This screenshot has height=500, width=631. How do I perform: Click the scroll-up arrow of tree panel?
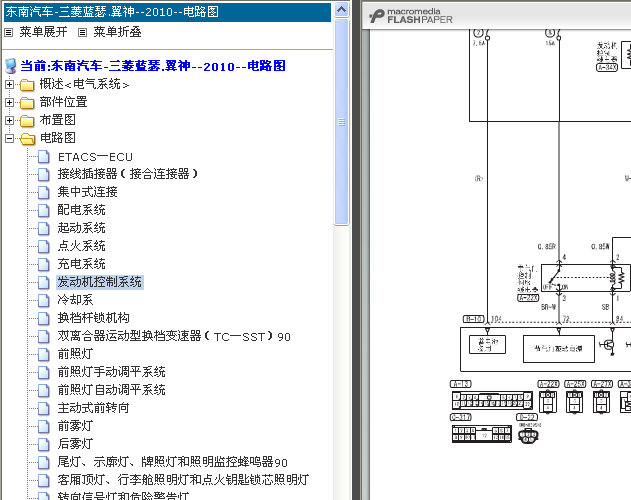point(342,10)
